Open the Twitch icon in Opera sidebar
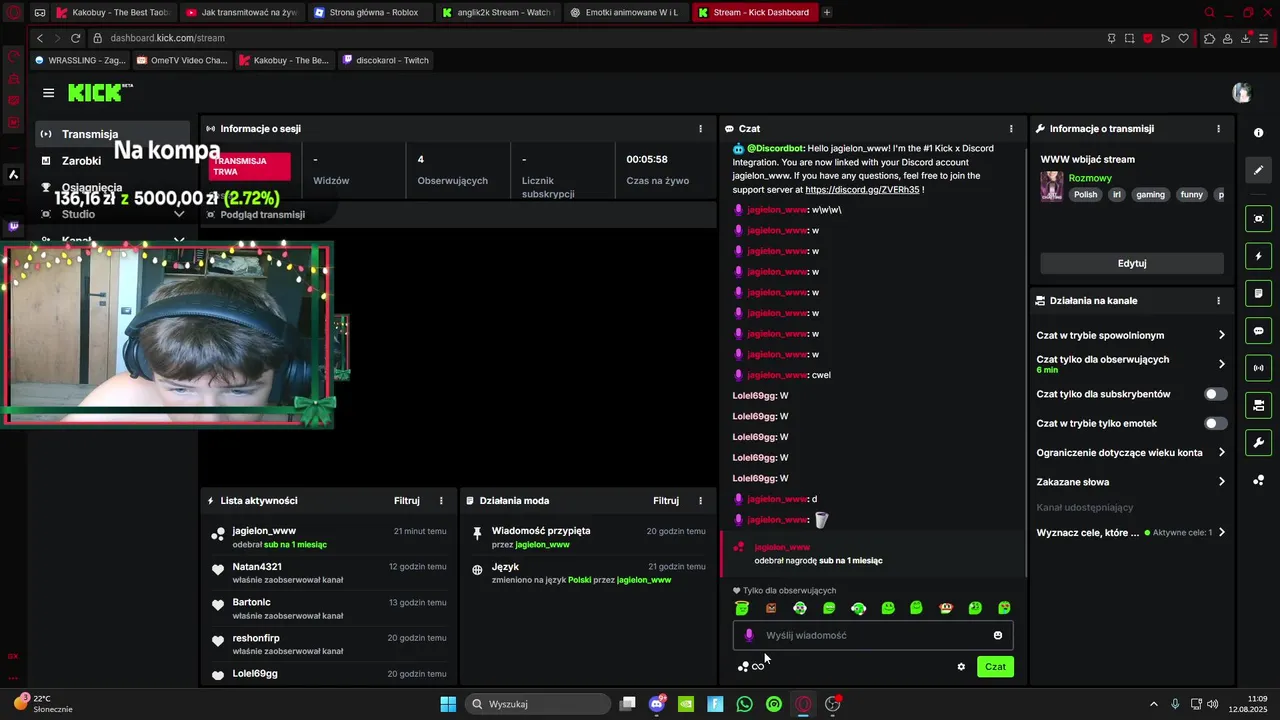Screen dimensions: 1280x720 pos(13,226)
